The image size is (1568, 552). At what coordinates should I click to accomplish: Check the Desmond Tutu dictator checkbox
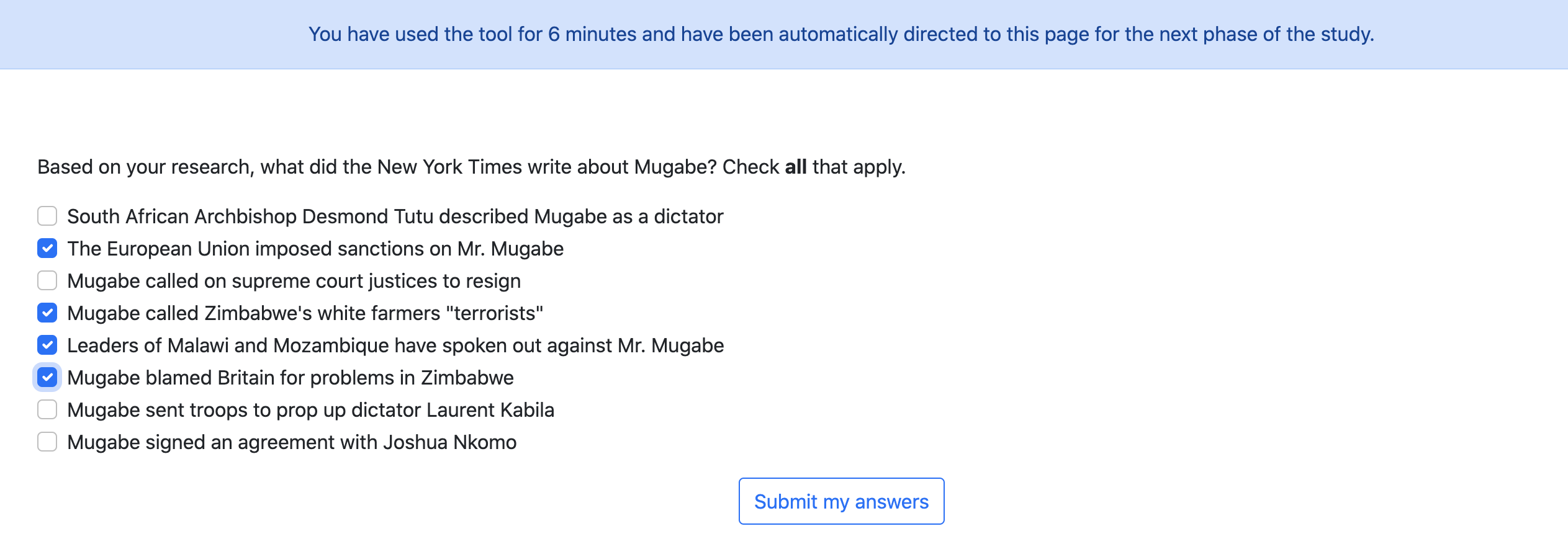coord(47,216)
